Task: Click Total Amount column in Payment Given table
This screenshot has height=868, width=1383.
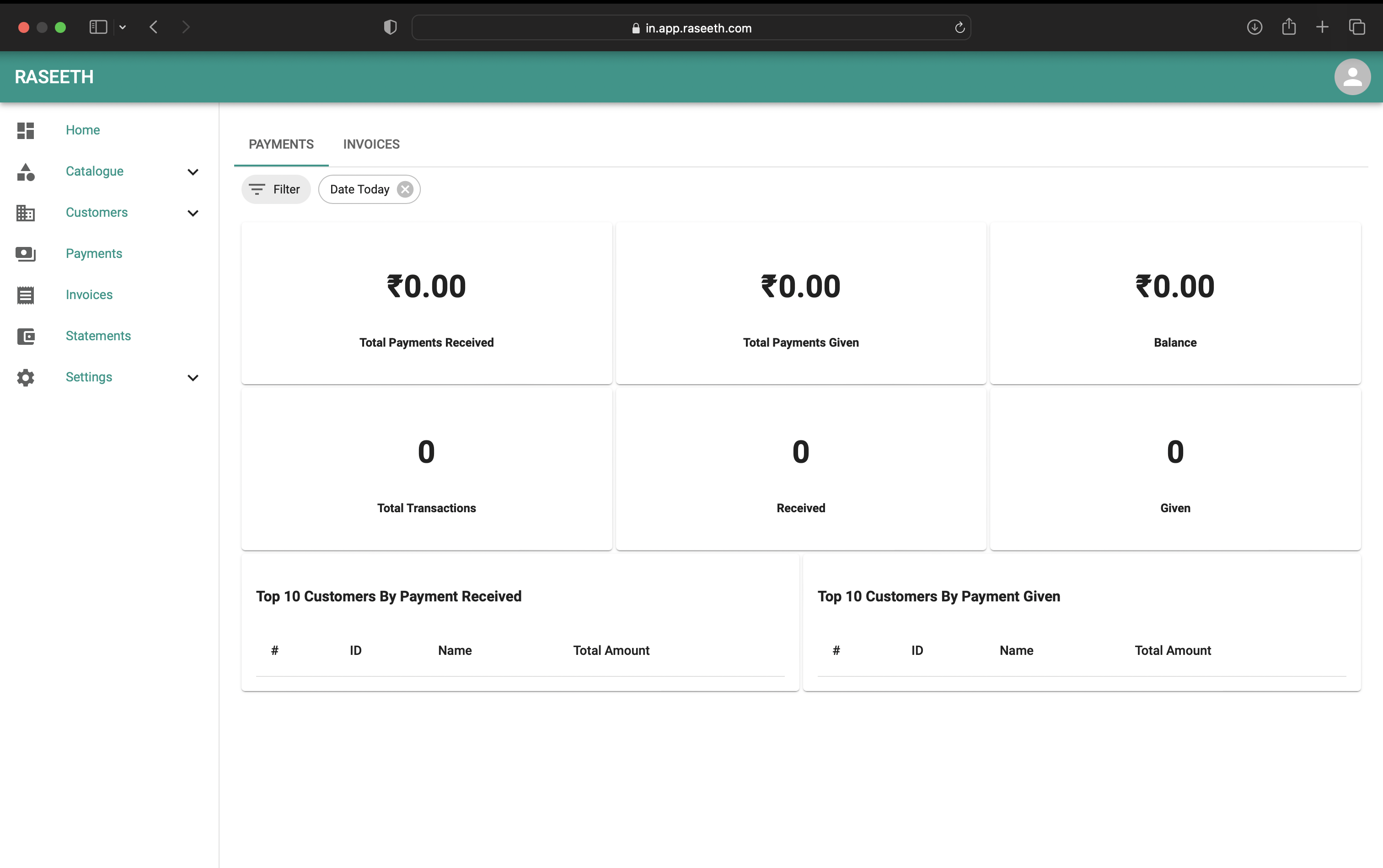Action: click(x=1173, y=650)
